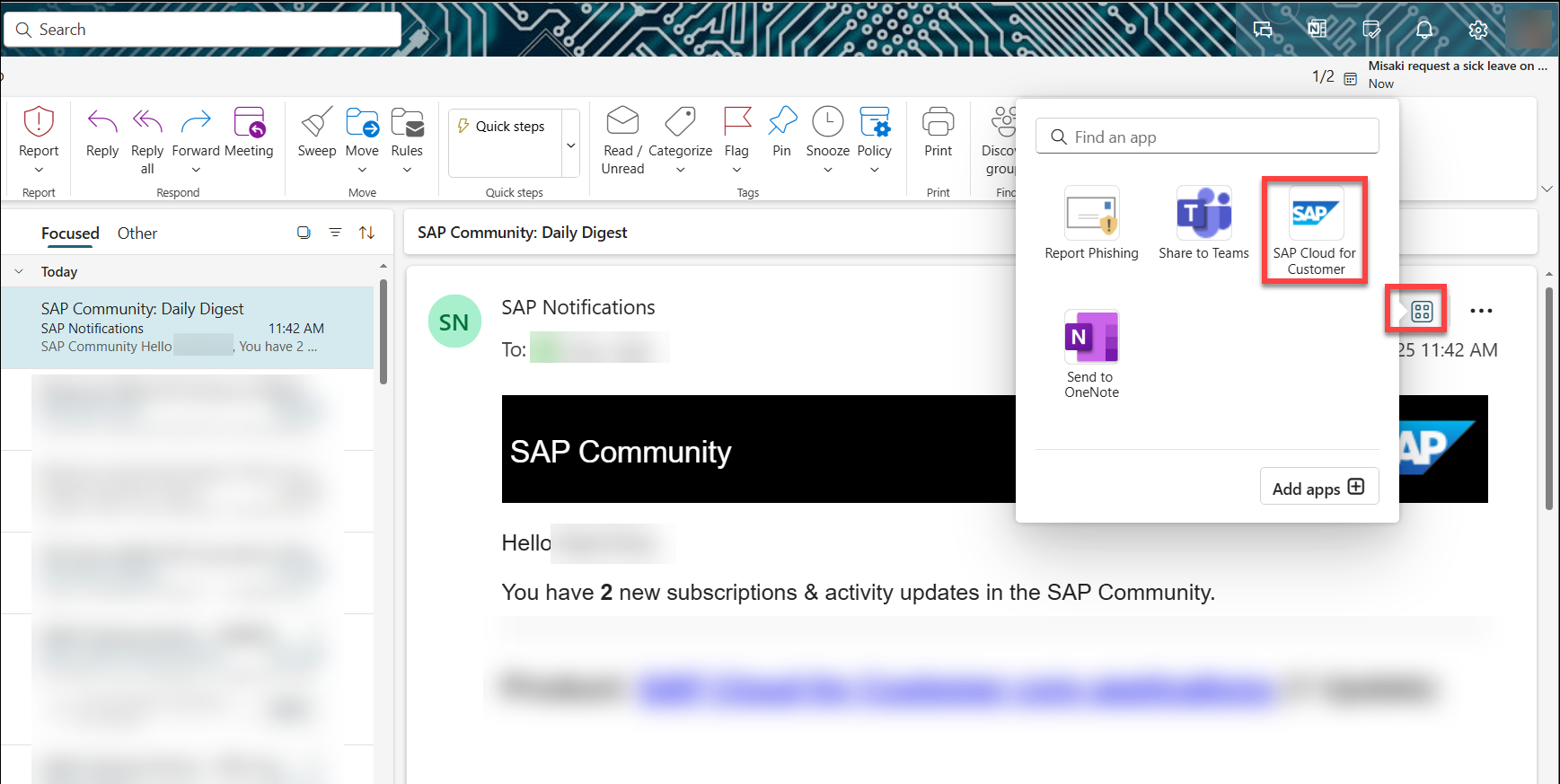1560x784 pixels.
Task: Categorize the selected email
Action: (680, 133)
